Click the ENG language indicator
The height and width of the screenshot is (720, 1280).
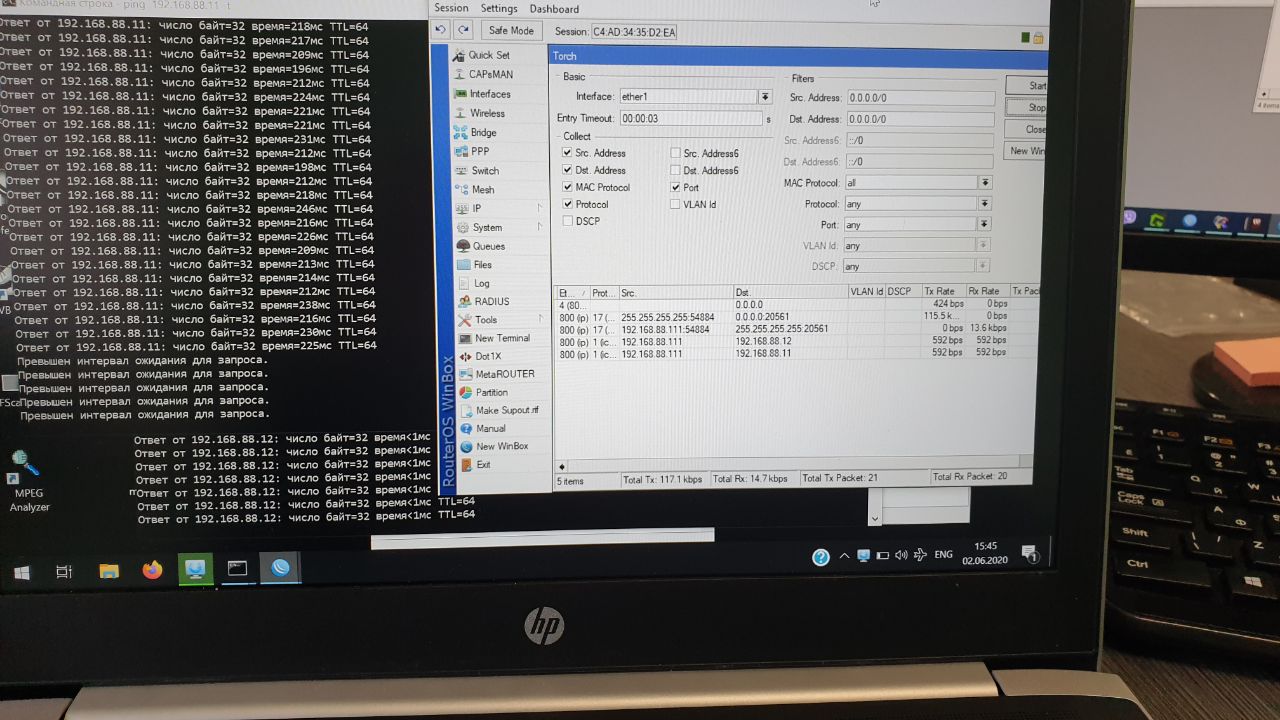[x=943, y=553]
